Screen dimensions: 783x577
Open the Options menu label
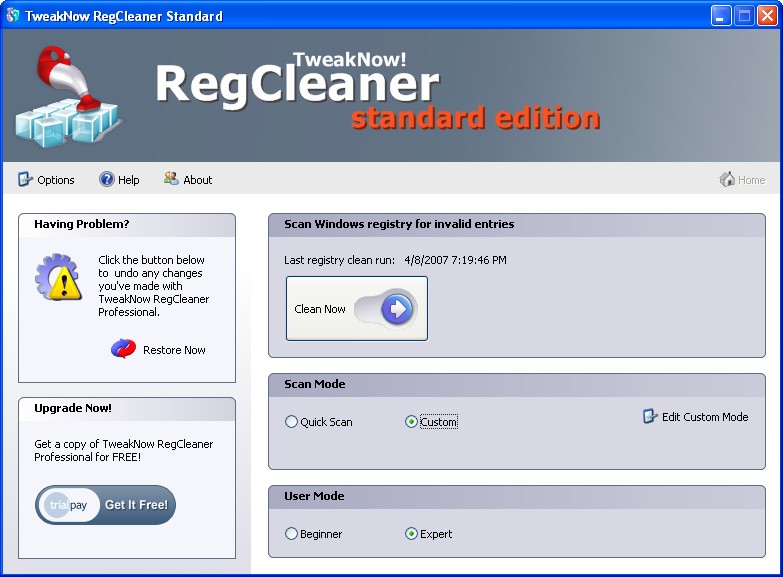point(56,180)
